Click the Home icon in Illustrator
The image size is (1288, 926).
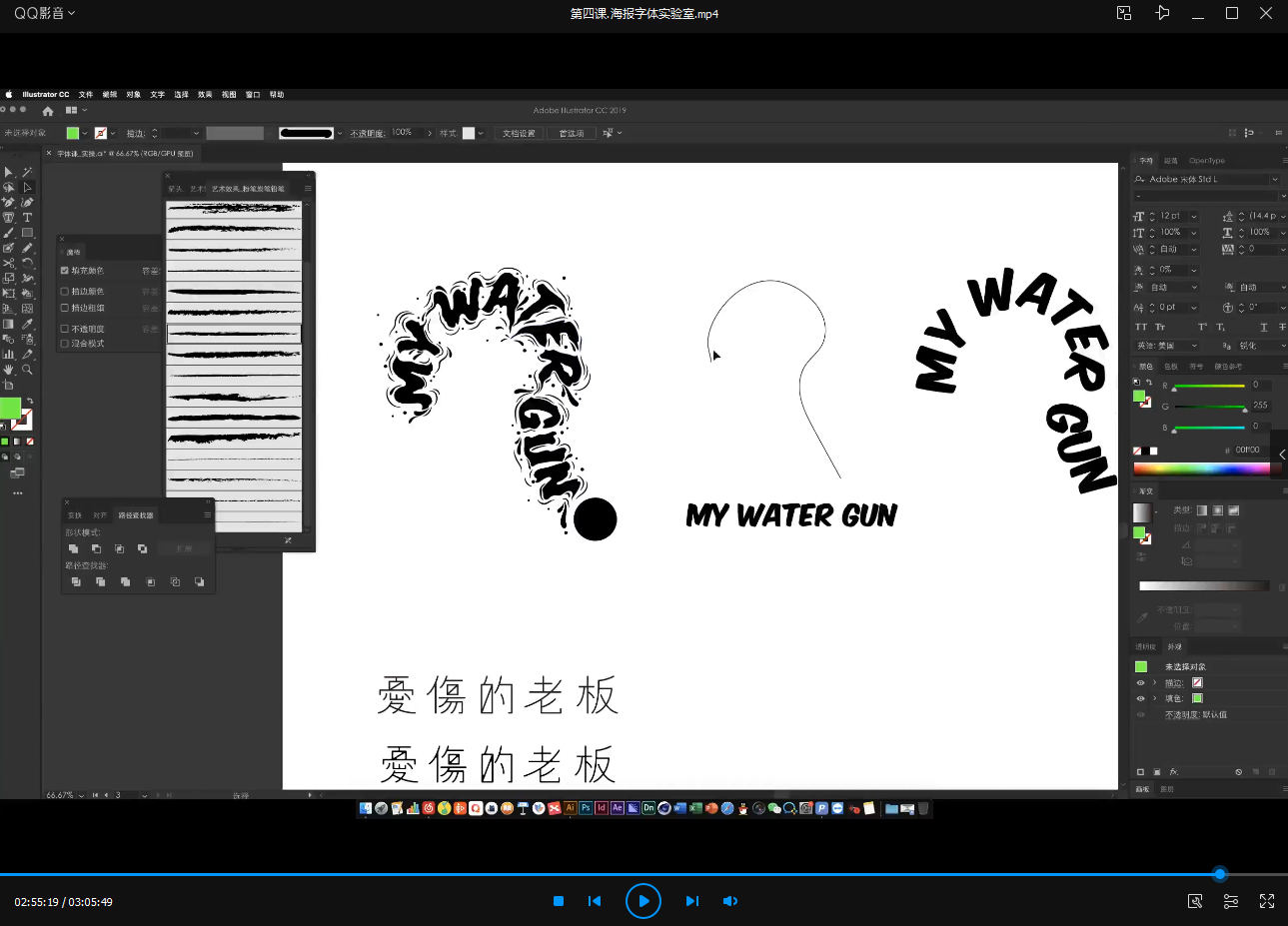[47, 111]
